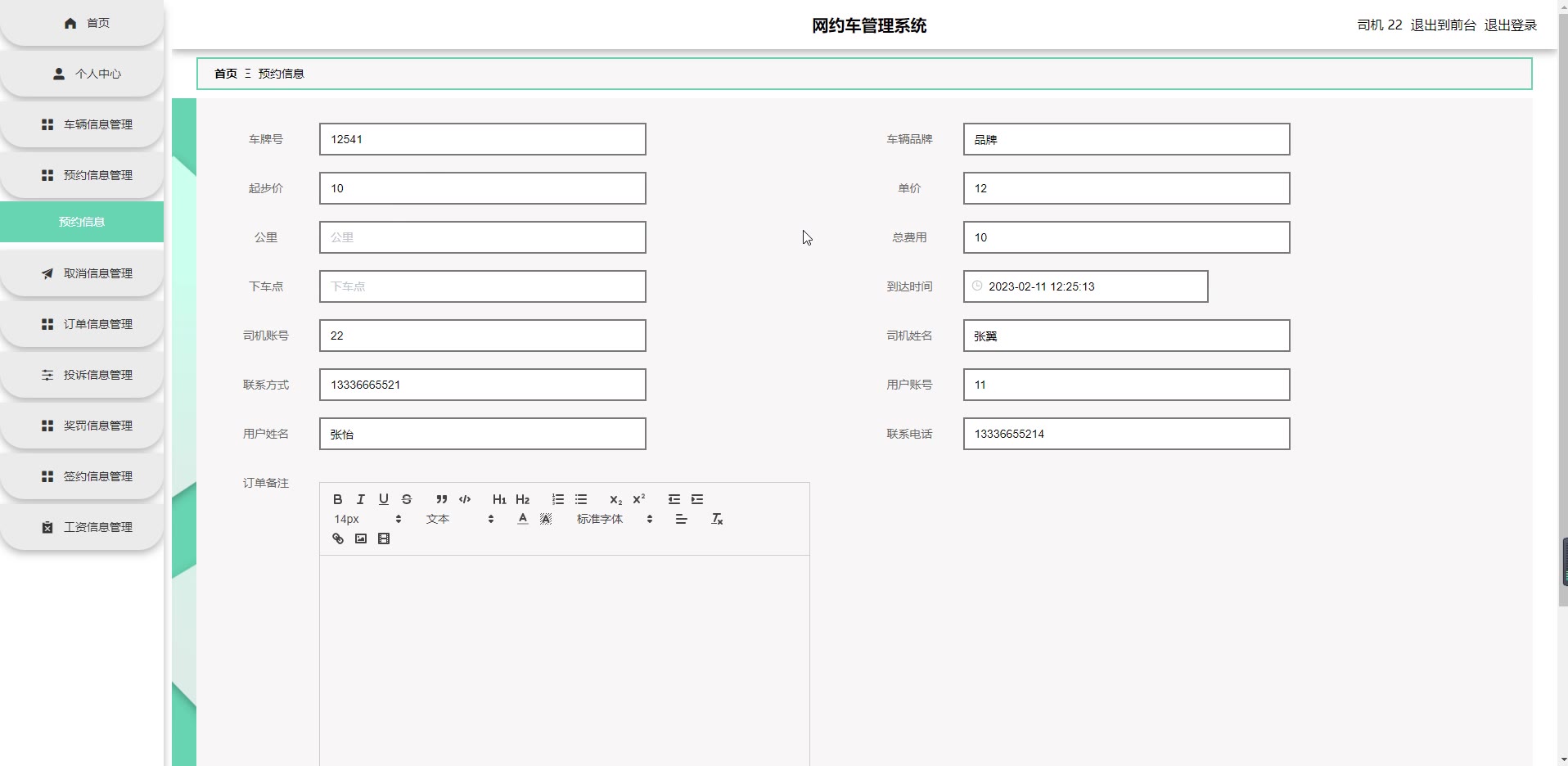1568x766 pixels.
Task: Go to 首页 in the sidebar
Action: tap(82, 23)
